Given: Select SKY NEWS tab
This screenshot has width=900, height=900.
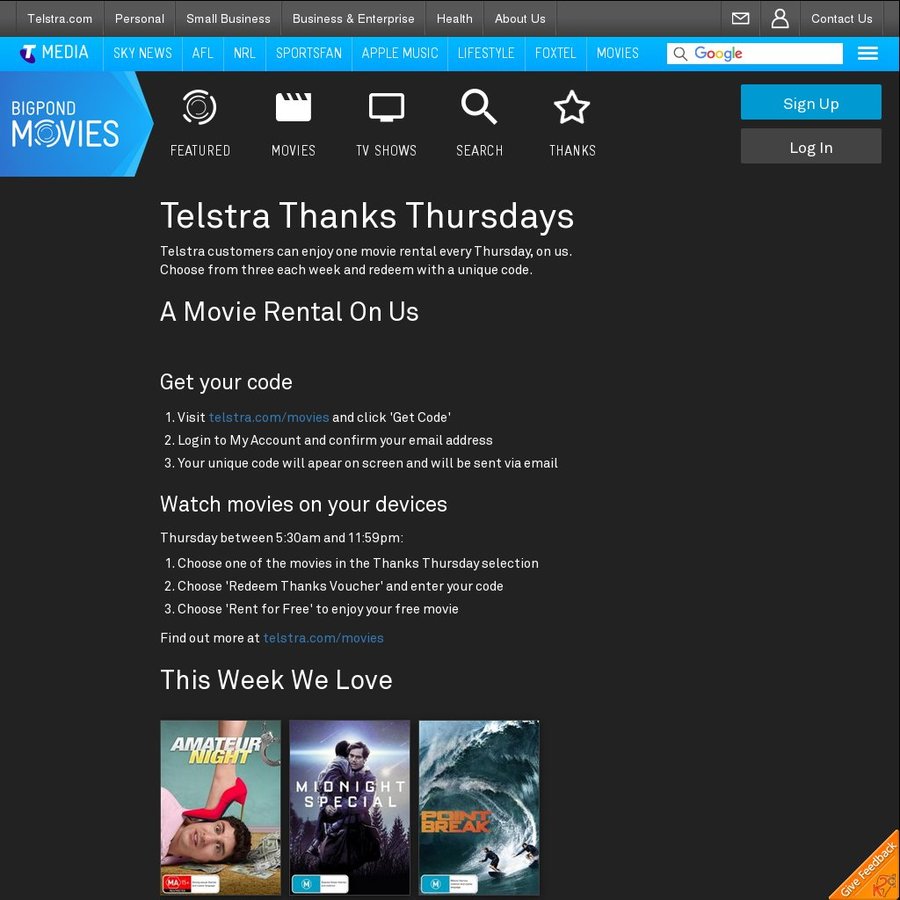Looking at the screenshot, I should 142,53.
